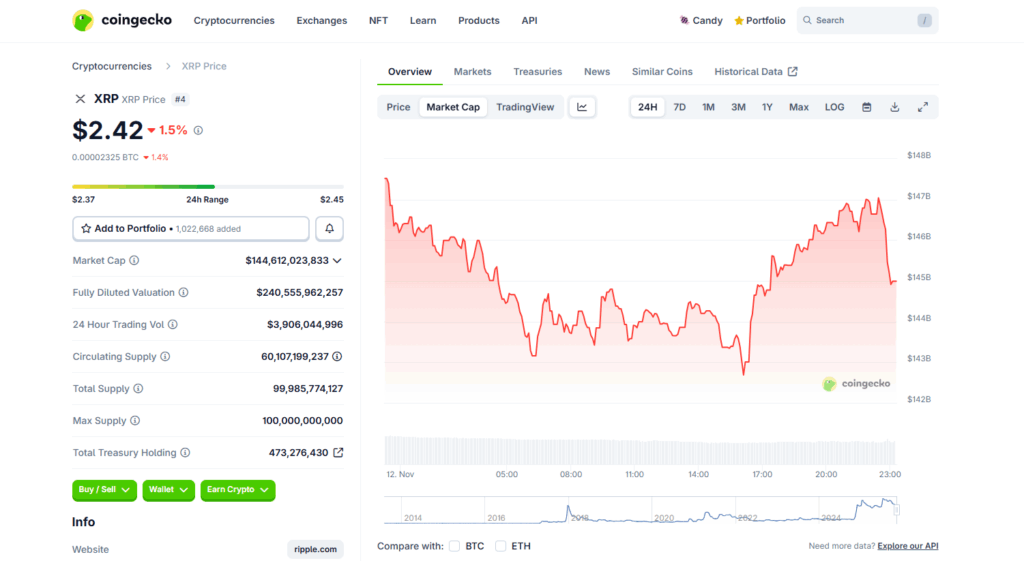Viewport: 1024px width, 561px height.
Task: Click the price alert bell icon
Action: click(329, 229)
